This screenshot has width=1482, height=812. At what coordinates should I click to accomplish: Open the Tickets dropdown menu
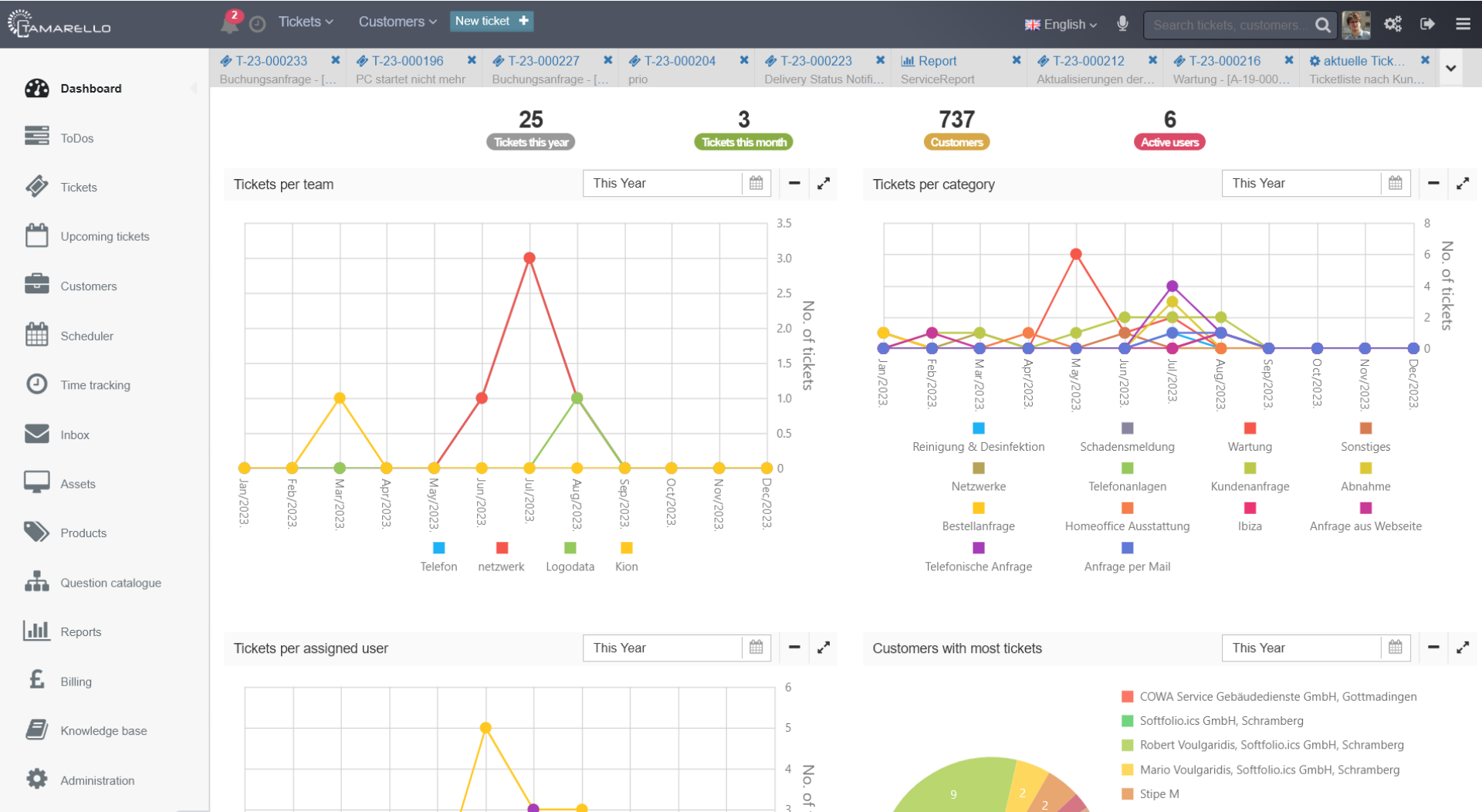(306, 22)
